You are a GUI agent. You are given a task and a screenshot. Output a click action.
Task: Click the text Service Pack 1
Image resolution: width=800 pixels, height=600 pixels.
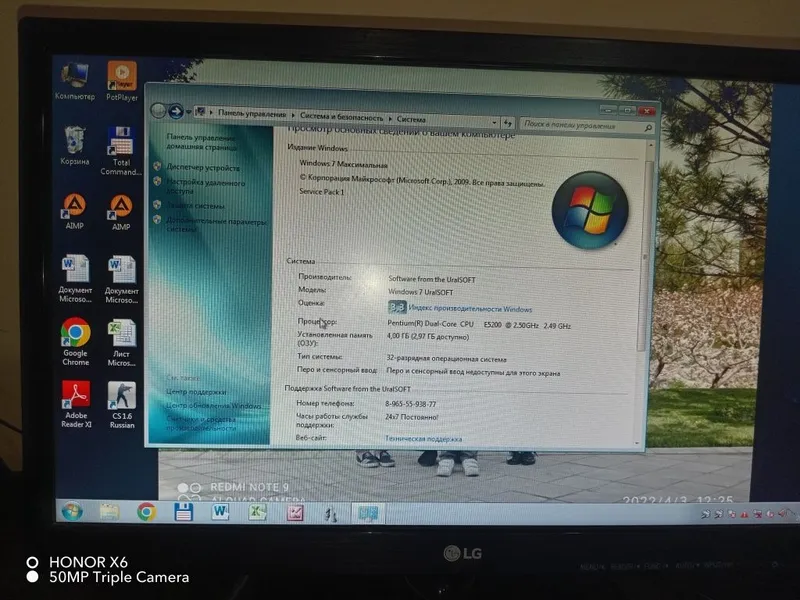click(321, 192)
